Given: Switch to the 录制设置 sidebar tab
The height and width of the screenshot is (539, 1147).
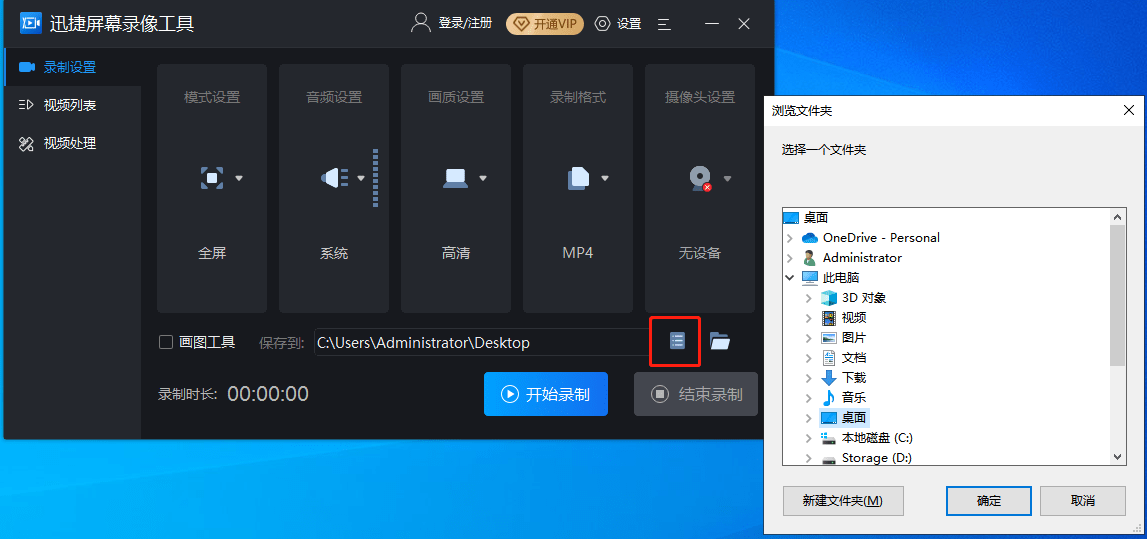Looking at the screenshot, I should pos(71,67).
